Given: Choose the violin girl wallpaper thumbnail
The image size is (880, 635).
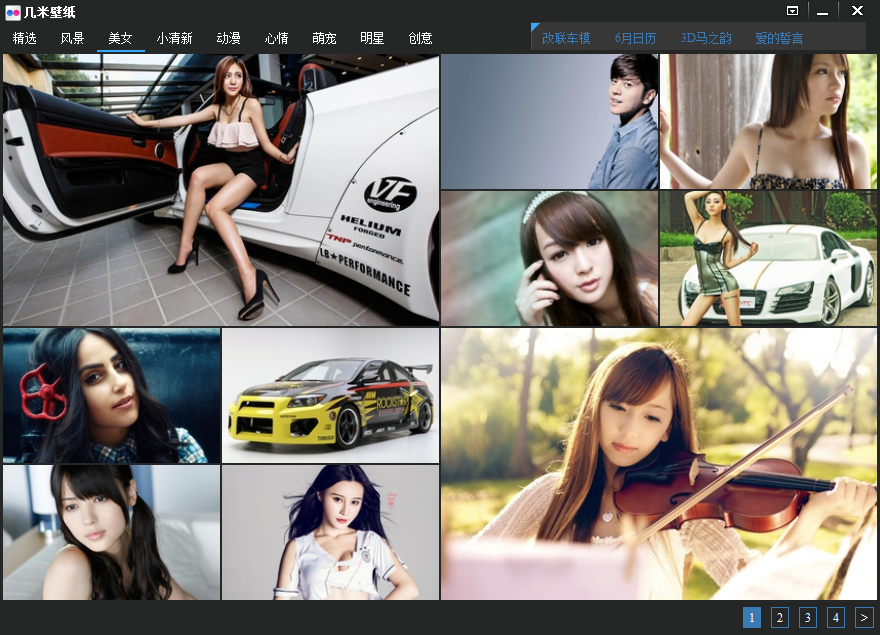Looking at the screenshot, I should pyautogui.click(x=658, y=464).
